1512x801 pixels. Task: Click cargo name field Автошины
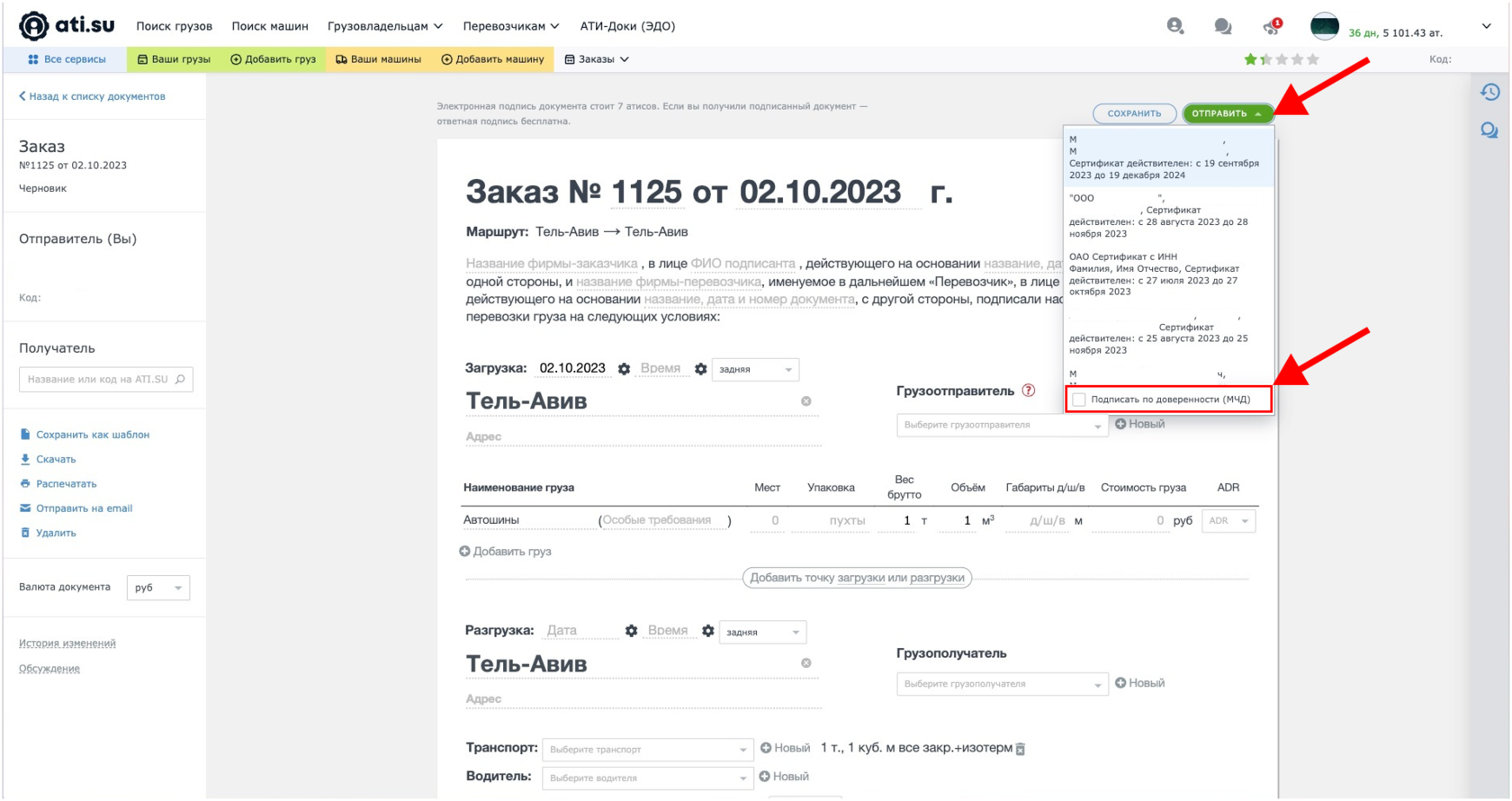coord(528,520)
